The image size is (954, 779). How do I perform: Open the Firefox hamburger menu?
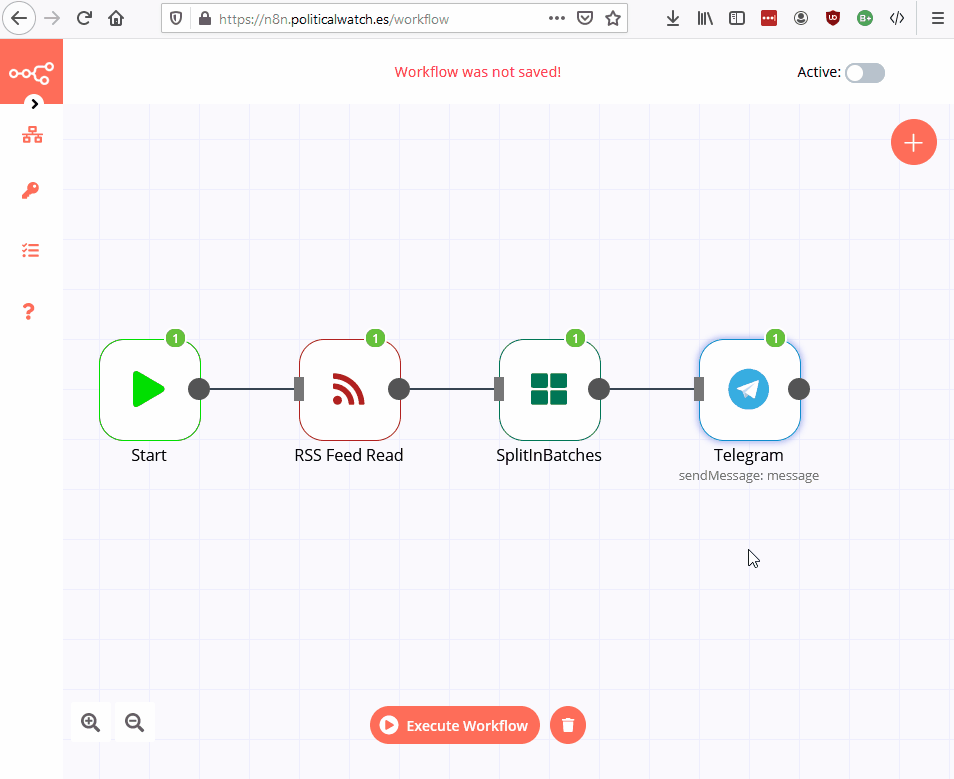(x=938, y=18)
